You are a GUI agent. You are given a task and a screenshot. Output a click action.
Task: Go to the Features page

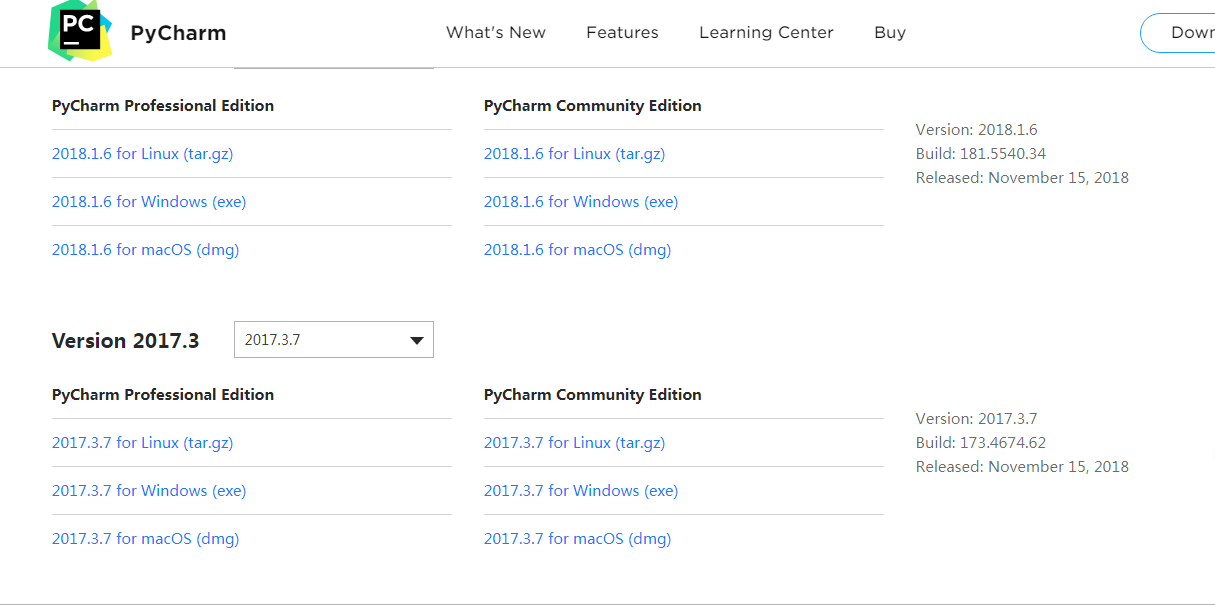622,33
